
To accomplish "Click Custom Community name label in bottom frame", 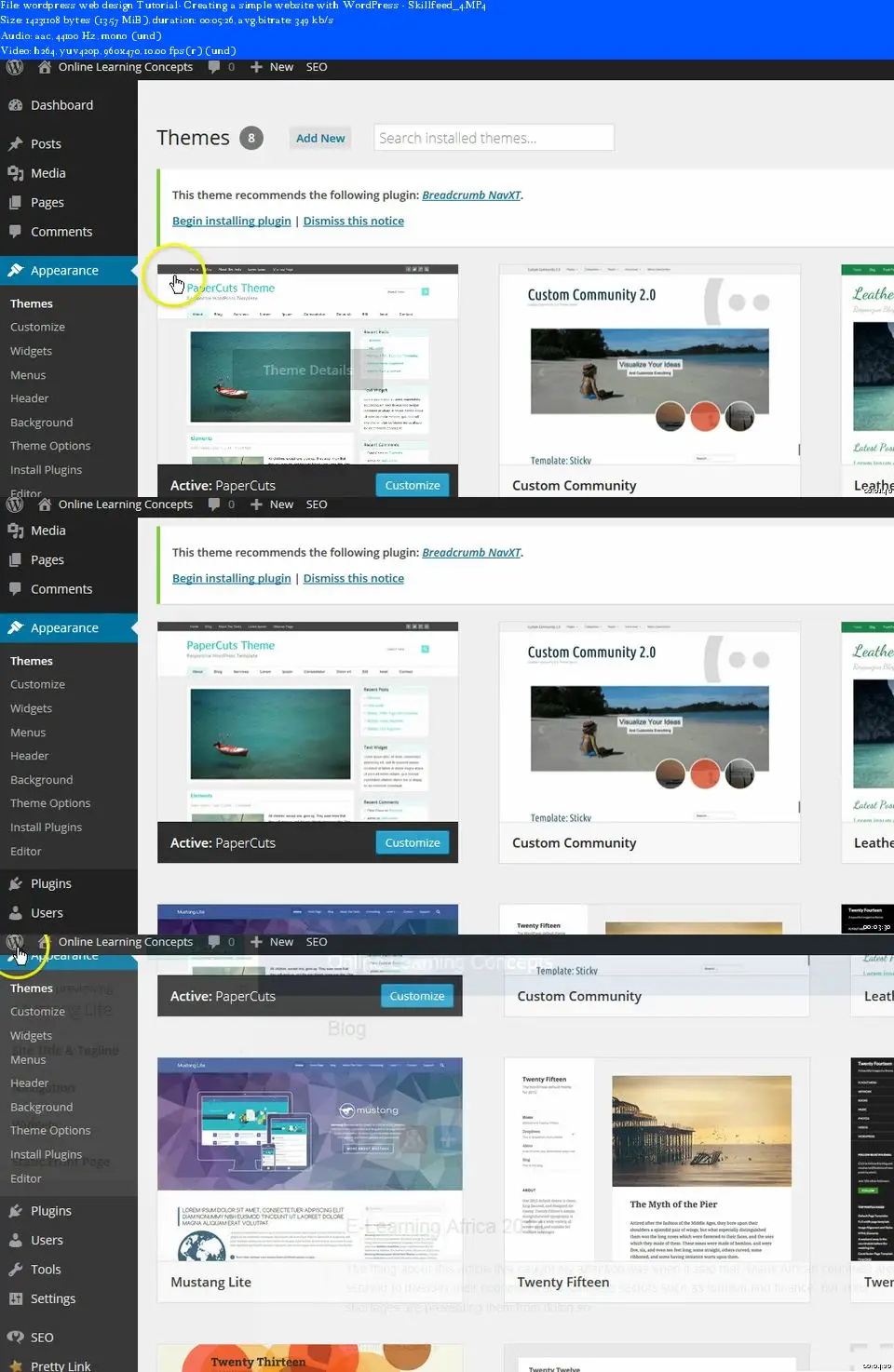I will coord(579,996).
